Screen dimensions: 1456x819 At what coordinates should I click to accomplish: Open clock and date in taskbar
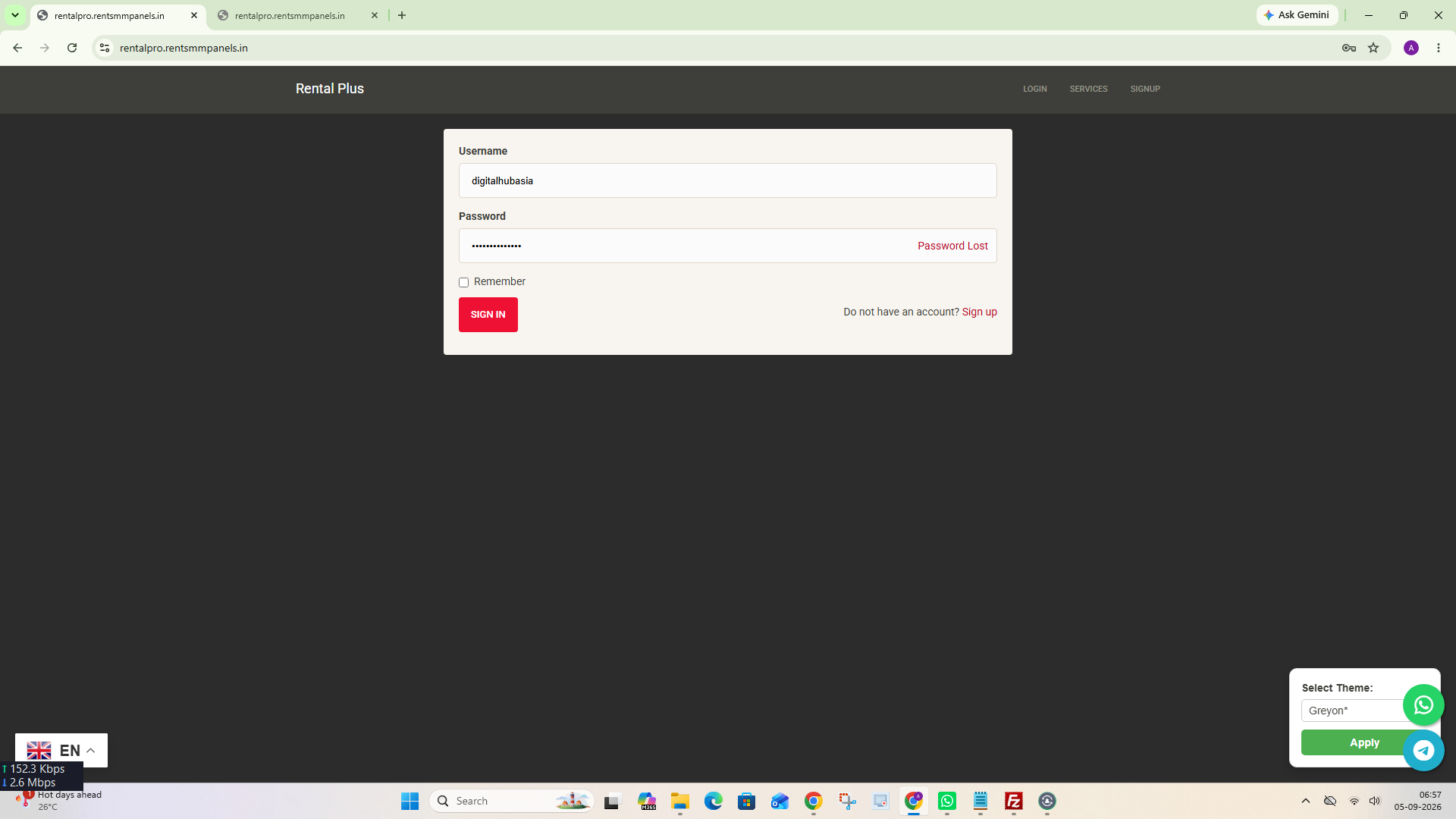1417,801
